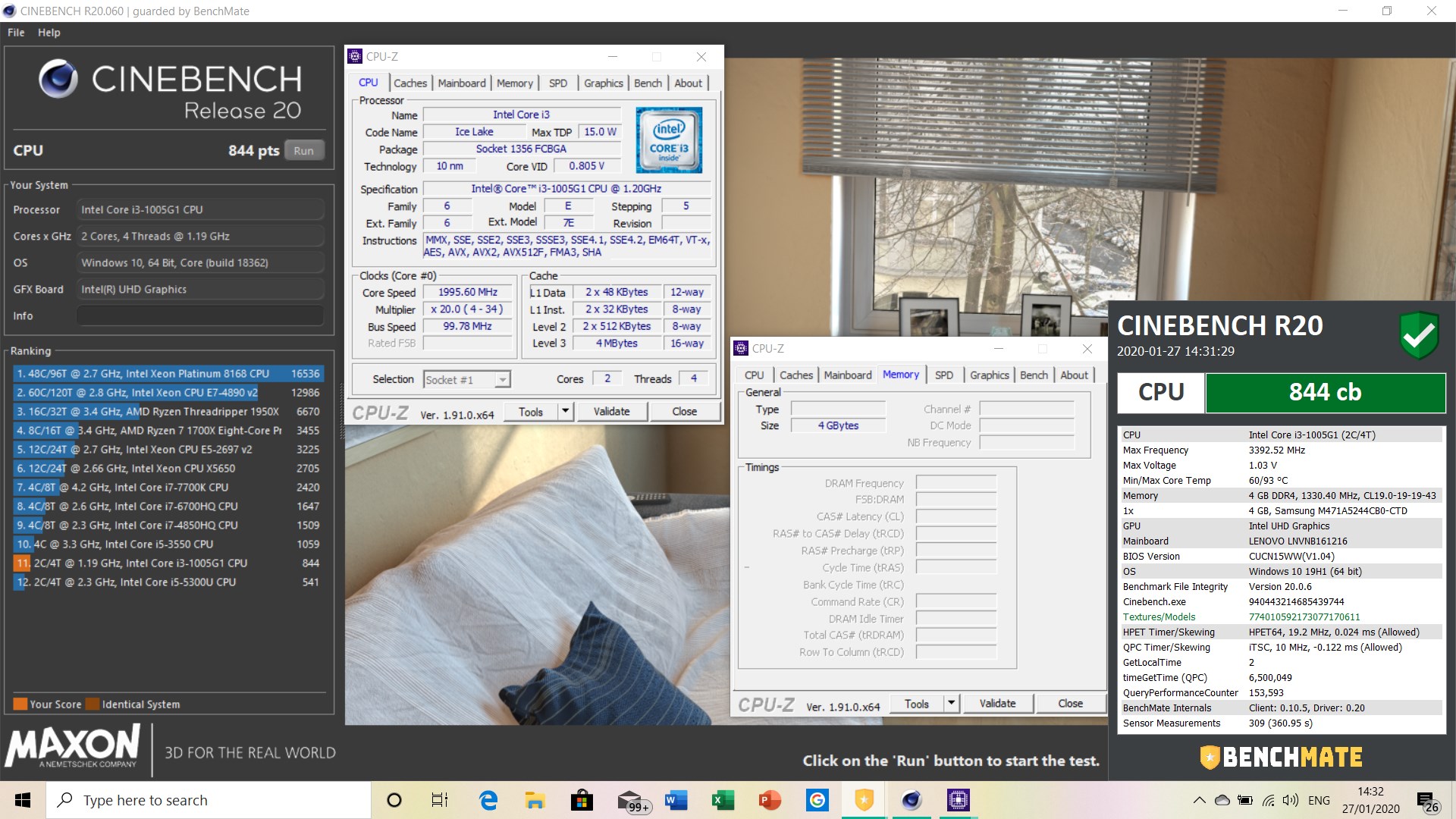
Task: Click the CPU-Z title bar icon in lower window
Action: click(x=741, y=348)
